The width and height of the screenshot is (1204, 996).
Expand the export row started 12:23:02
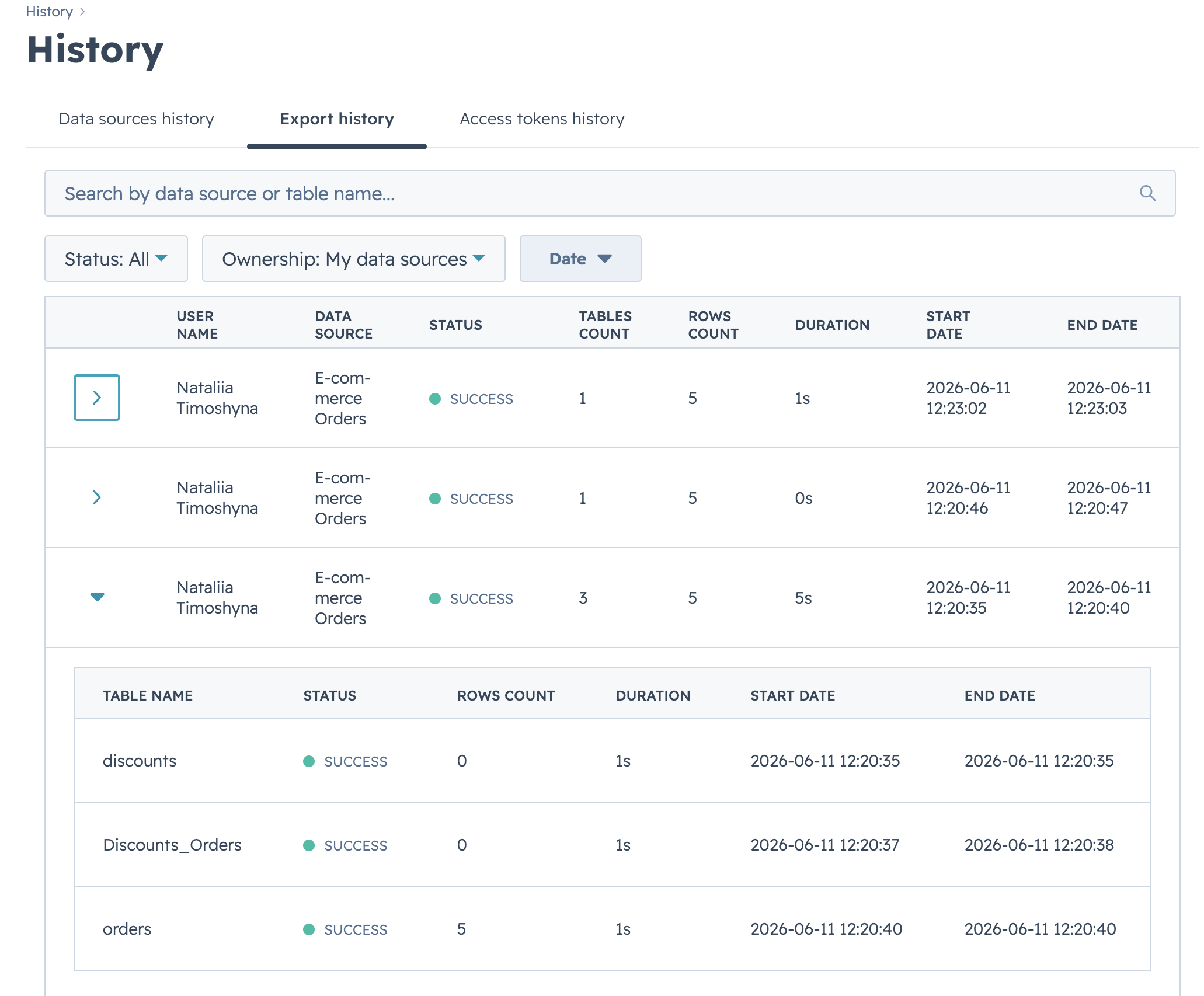coord(97,398)
